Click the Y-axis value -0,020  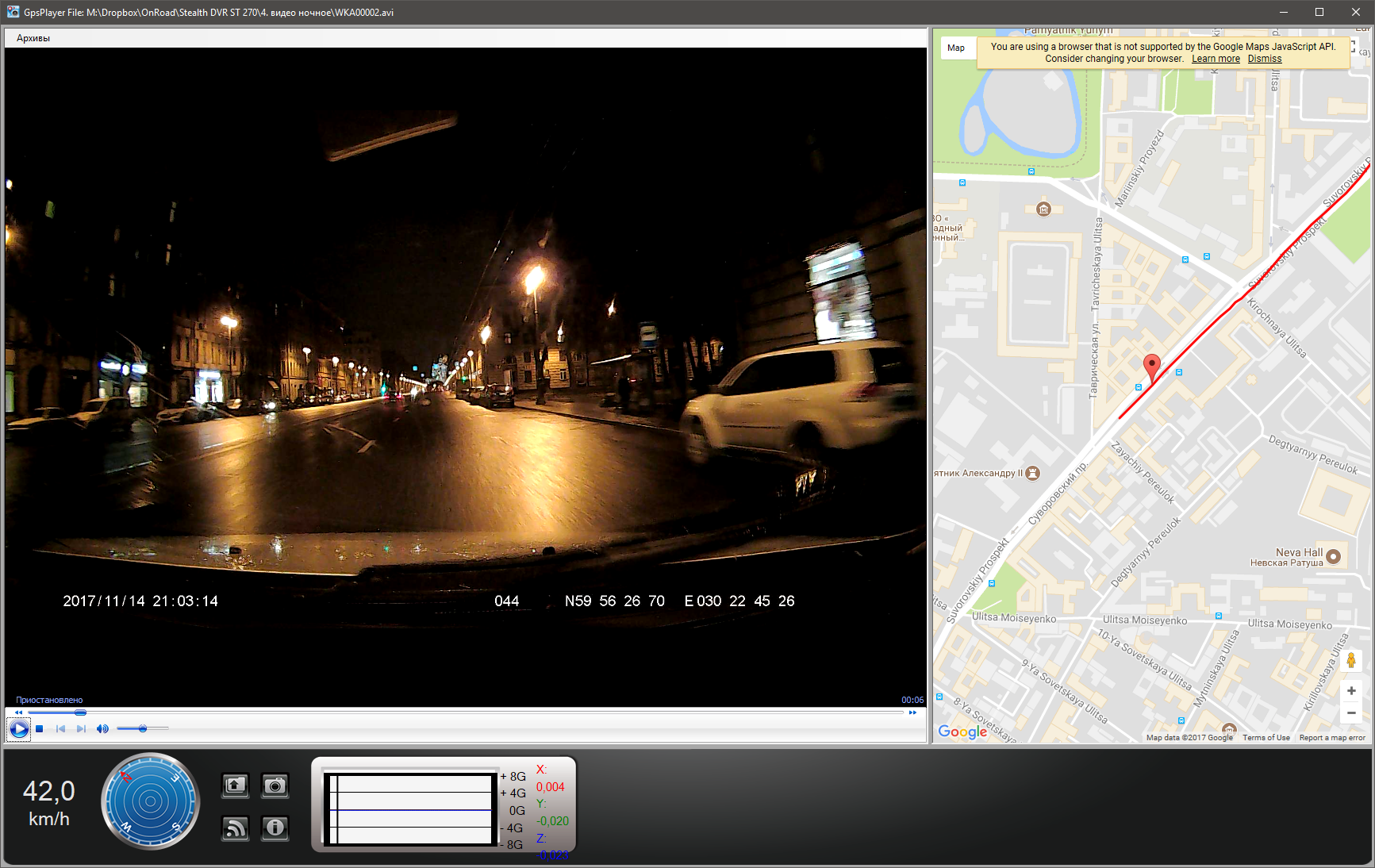553,821
